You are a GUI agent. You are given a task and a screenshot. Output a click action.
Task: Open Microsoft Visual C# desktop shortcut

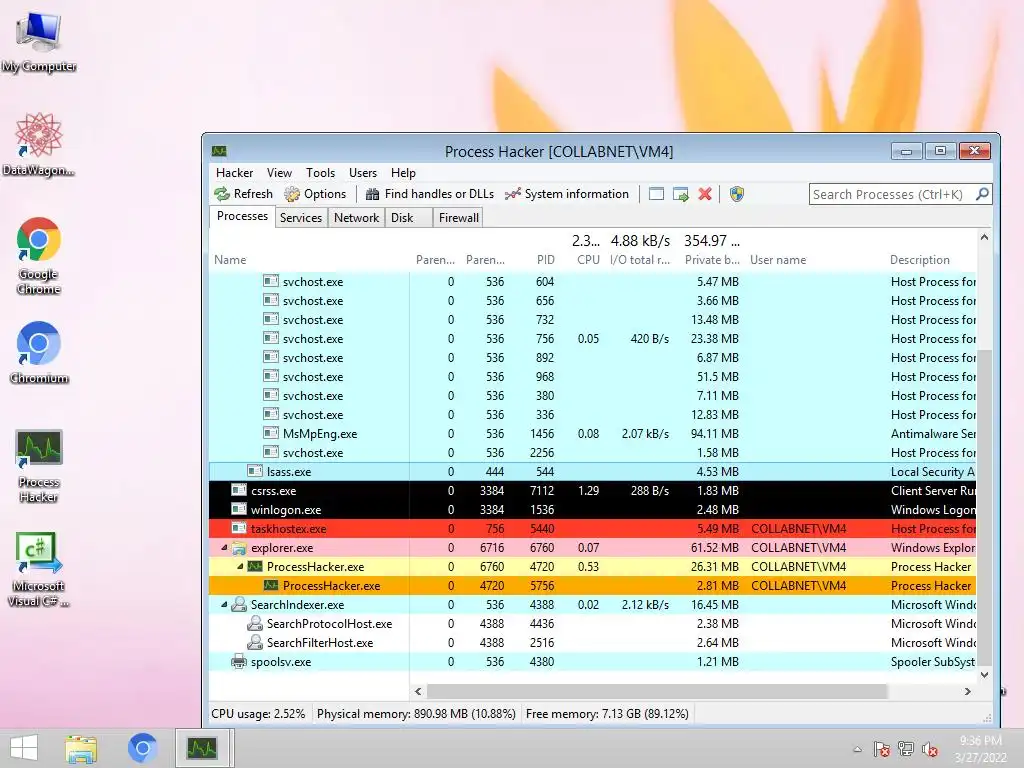39,569
